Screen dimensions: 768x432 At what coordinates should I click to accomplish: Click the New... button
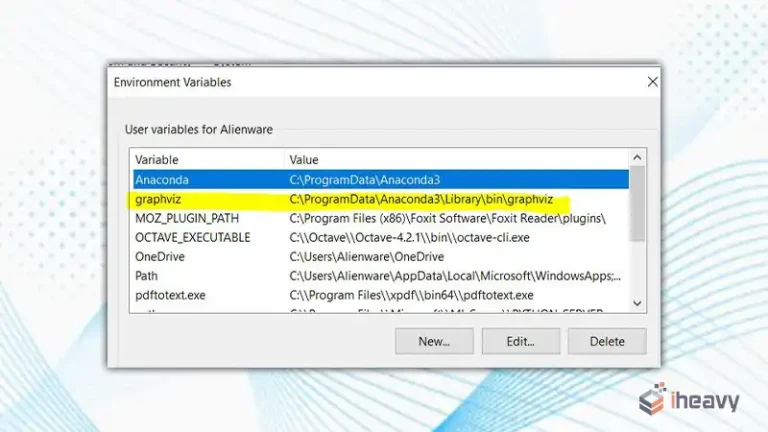[434, 341]
